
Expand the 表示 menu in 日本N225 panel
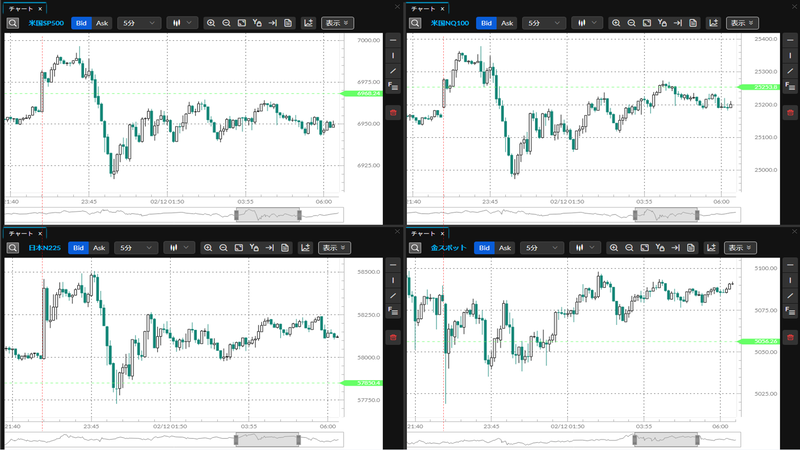coord(334,248)
